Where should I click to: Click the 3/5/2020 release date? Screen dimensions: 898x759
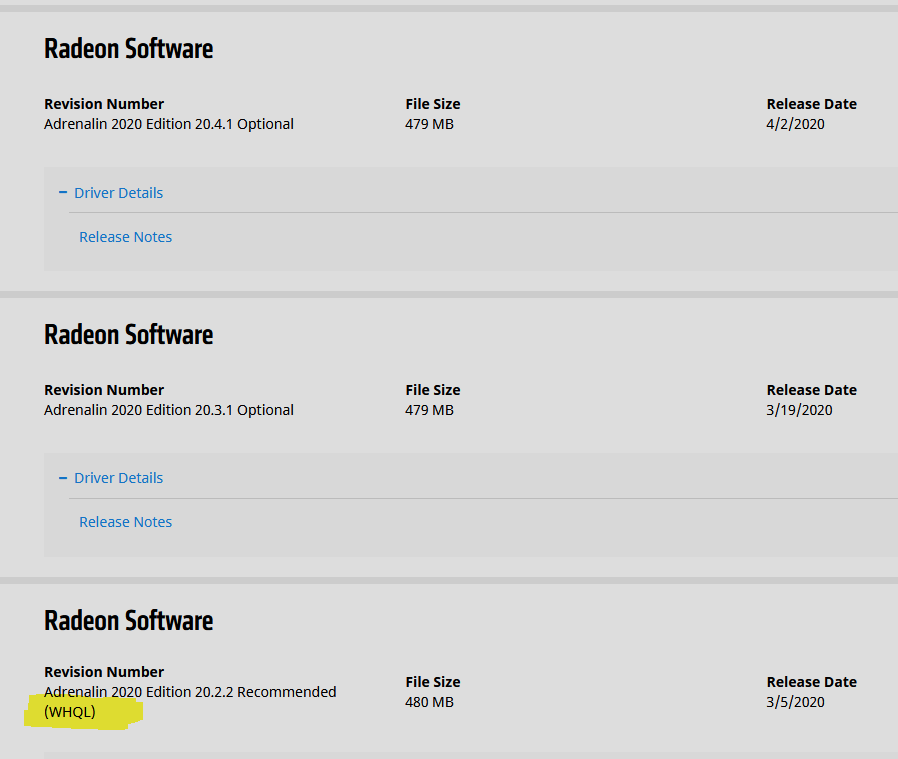tap(795, 702)
